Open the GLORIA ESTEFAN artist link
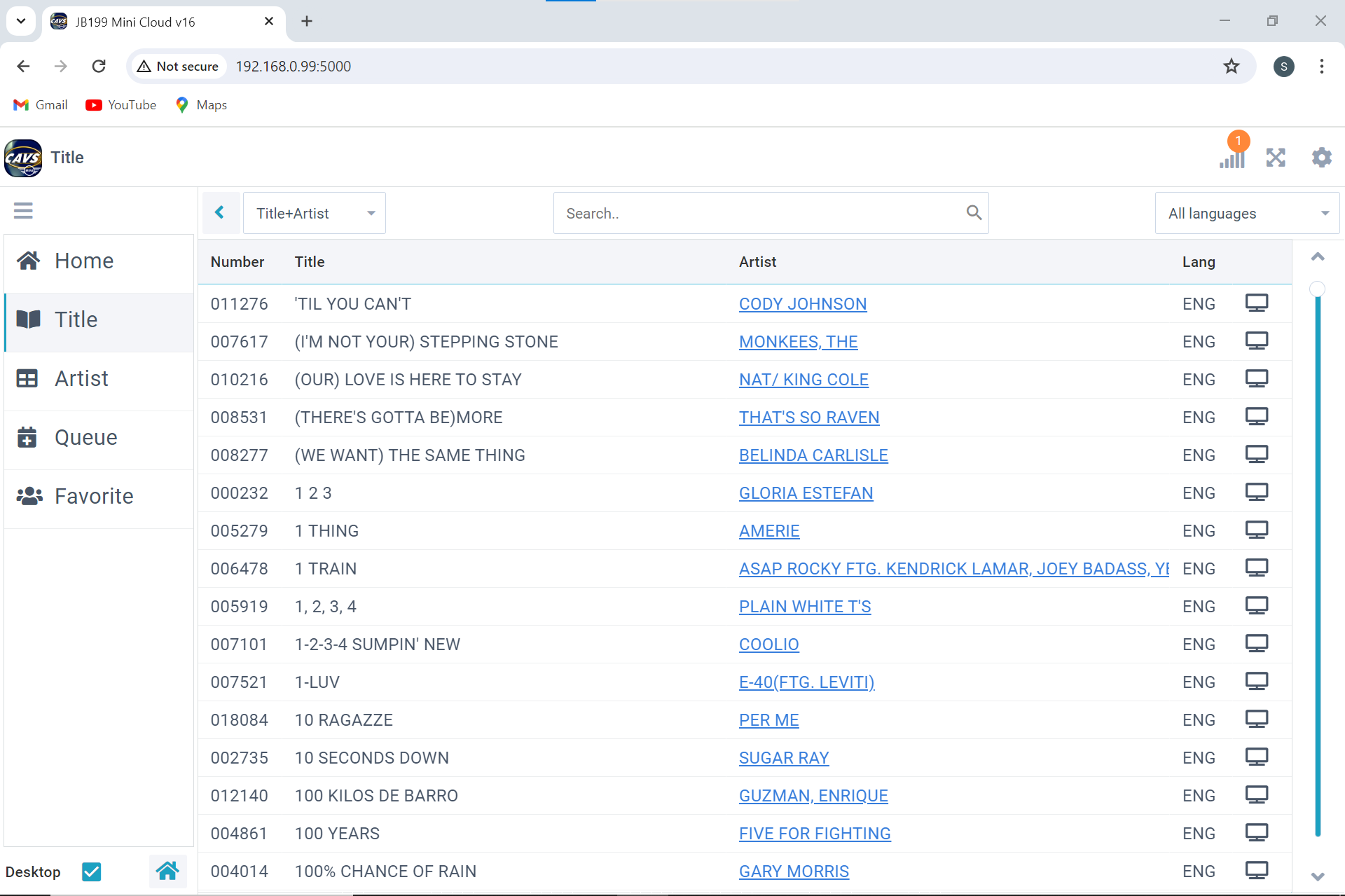Image resolution: width=1345 pixels, height=896 pixels. tap(806, 493)
